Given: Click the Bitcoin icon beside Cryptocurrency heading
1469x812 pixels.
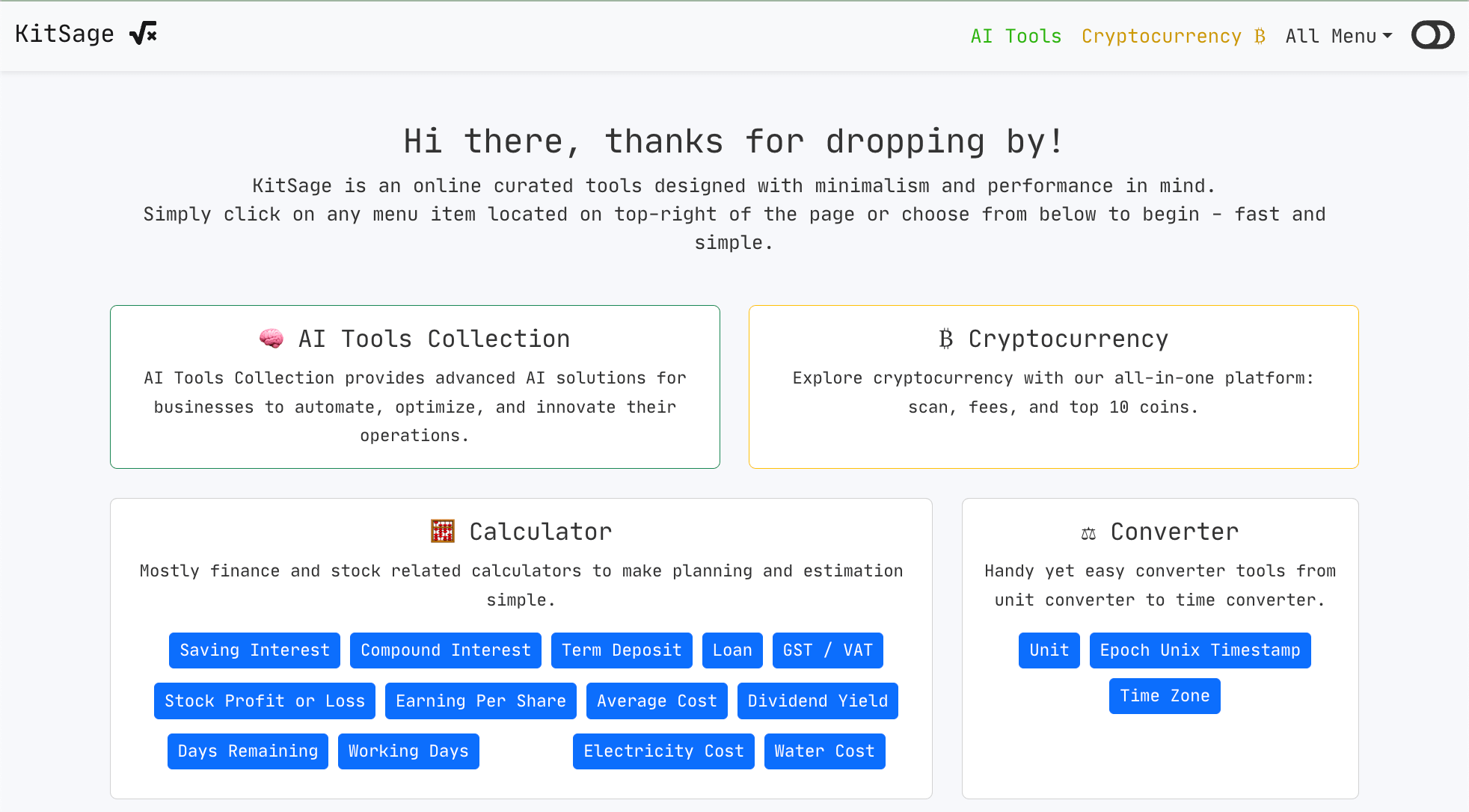Looking at the screenshot, I should (x=946, y=339).
